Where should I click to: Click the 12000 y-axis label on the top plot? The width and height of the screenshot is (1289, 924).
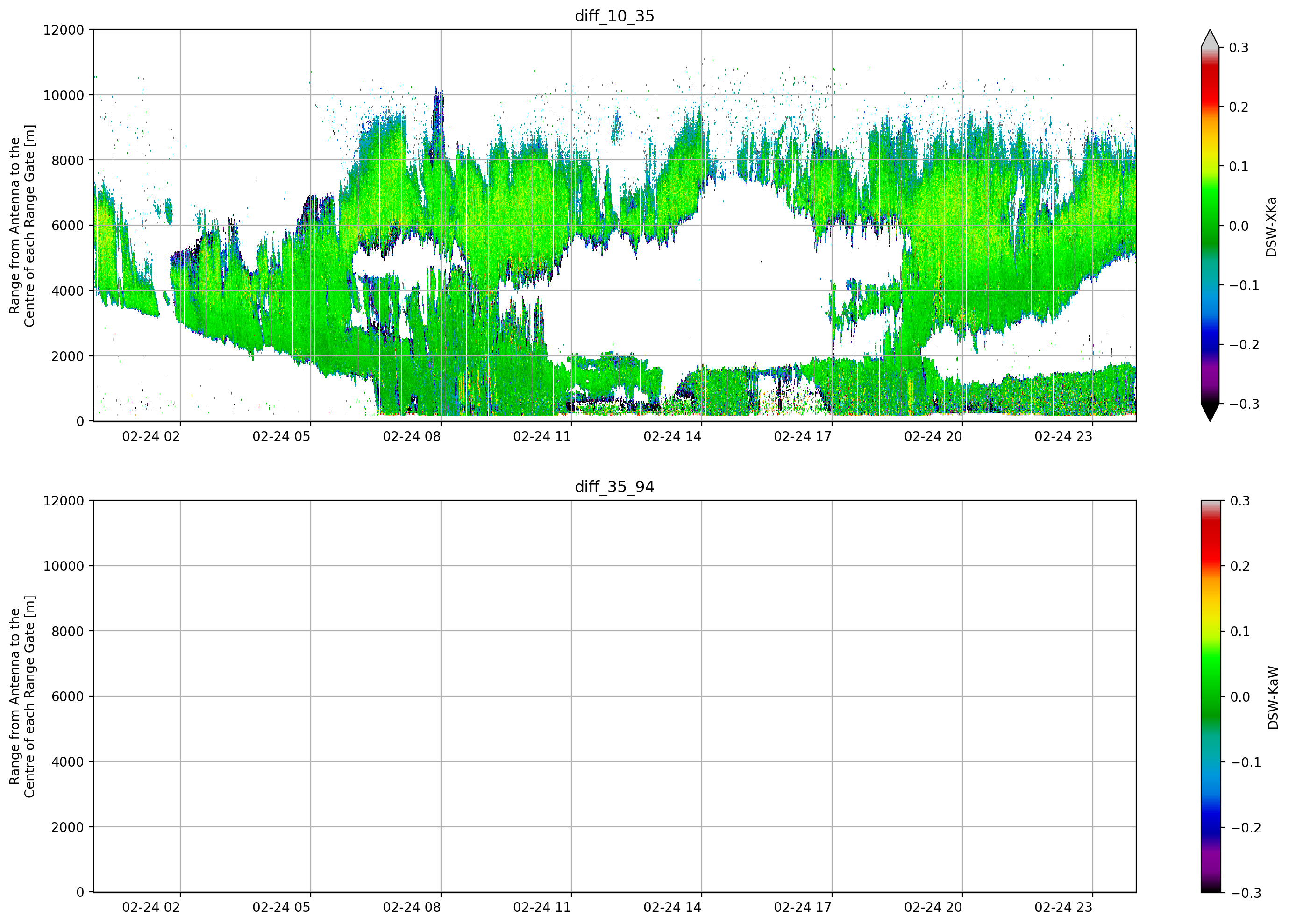coord(64,29)
